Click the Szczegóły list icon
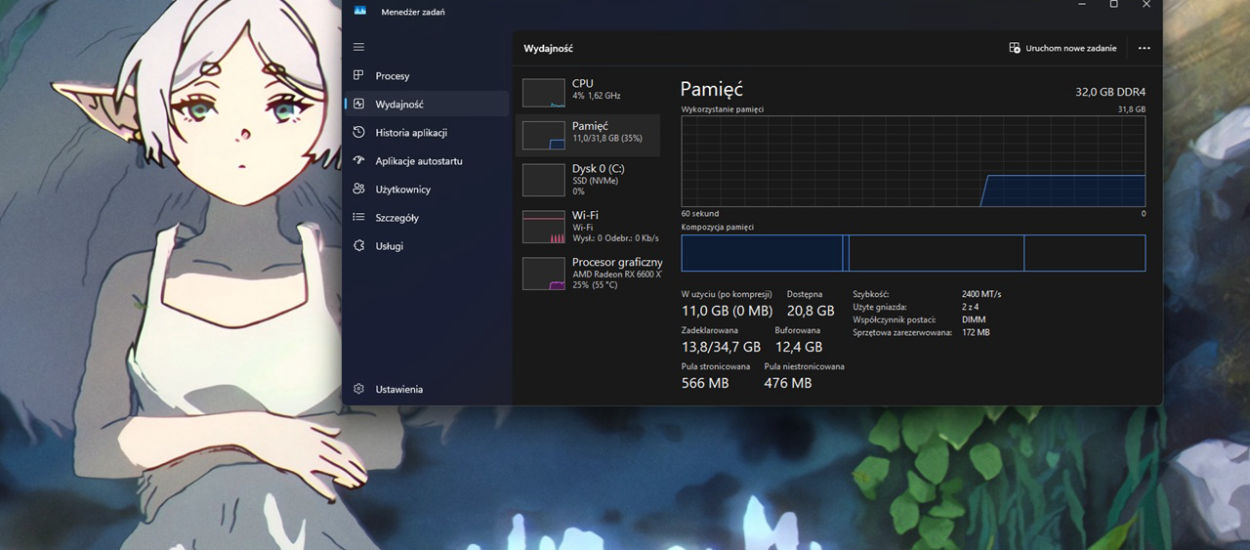The width and height of the screenshot is (1250, 550). 359,217
